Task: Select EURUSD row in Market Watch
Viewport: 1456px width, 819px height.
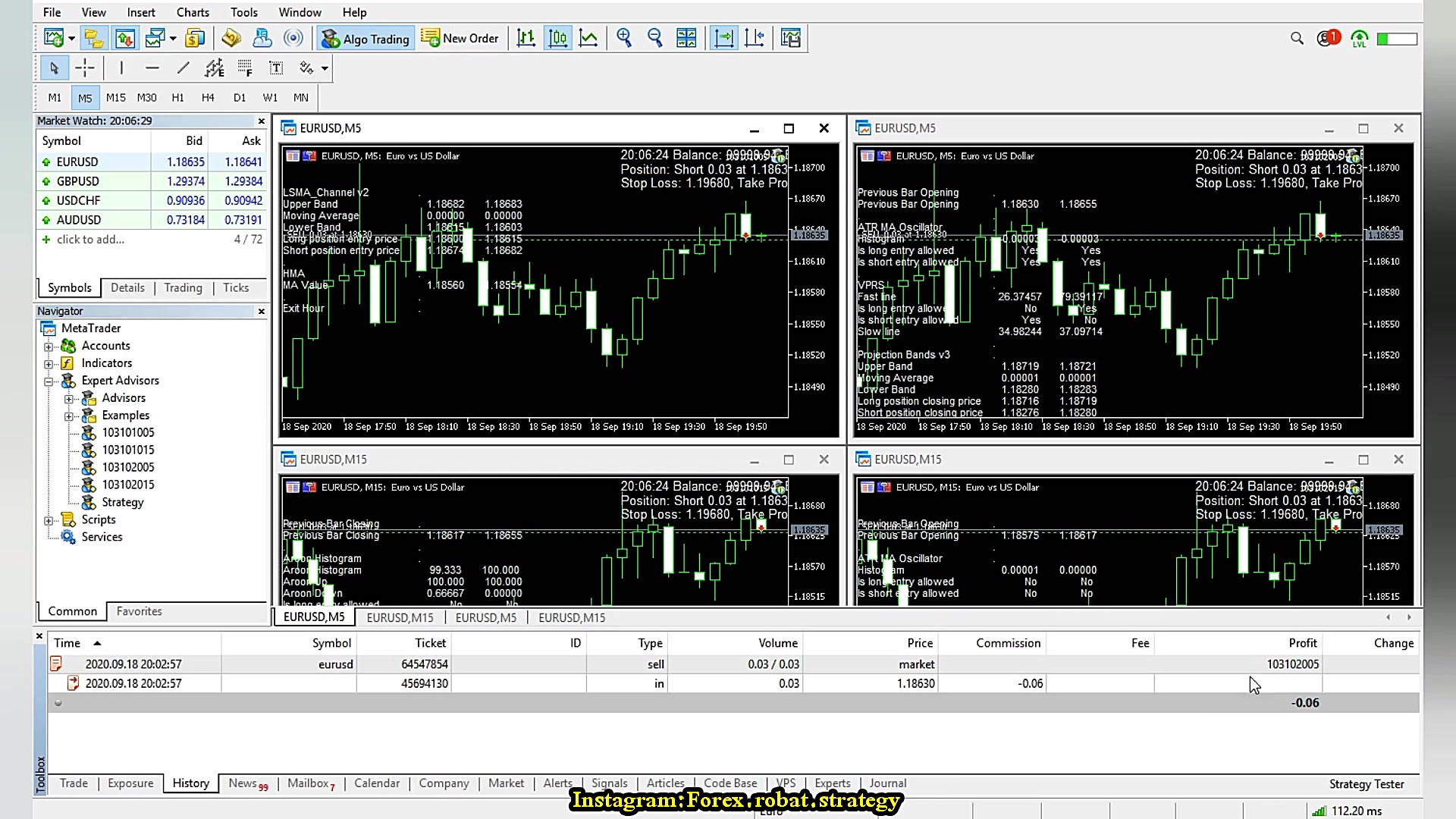Action: [77, 162]
